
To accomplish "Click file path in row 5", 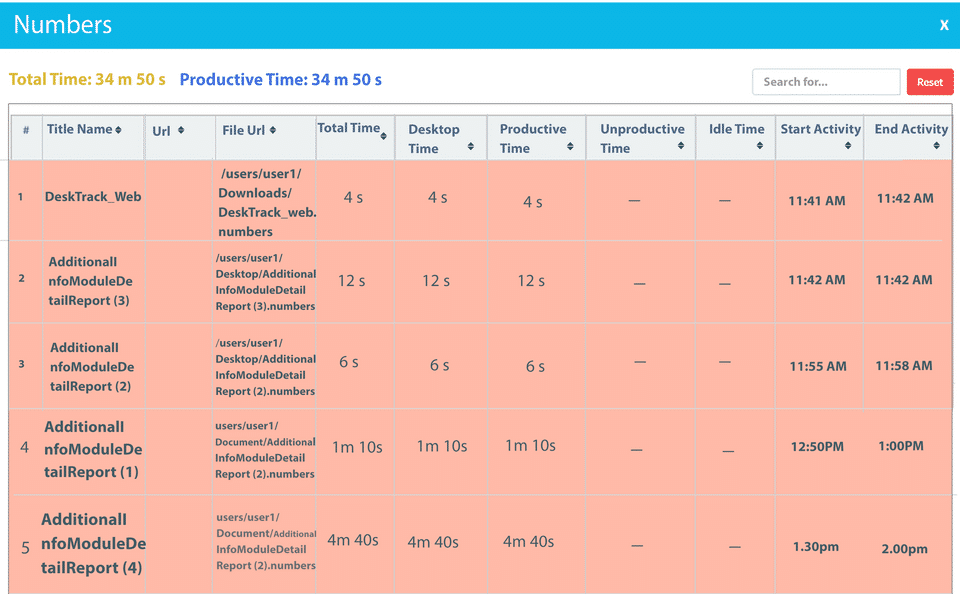I will point(266,541).
